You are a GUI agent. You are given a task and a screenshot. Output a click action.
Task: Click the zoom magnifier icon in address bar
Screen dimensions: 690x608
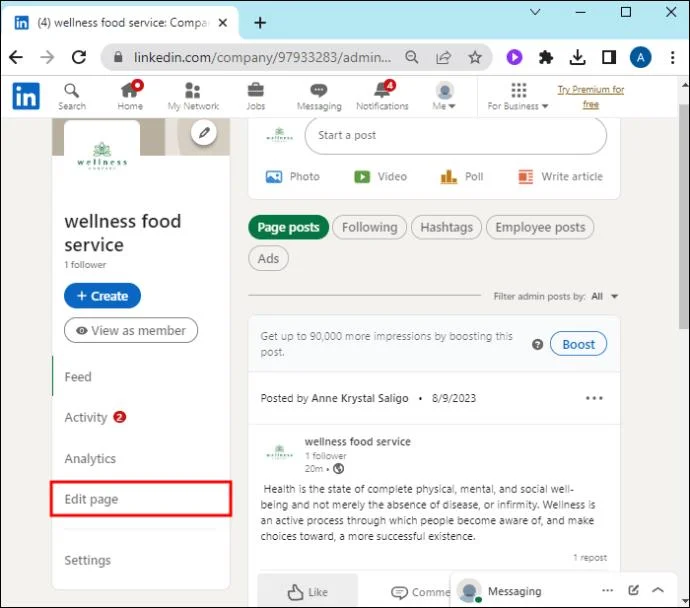(x=411, y=57)
